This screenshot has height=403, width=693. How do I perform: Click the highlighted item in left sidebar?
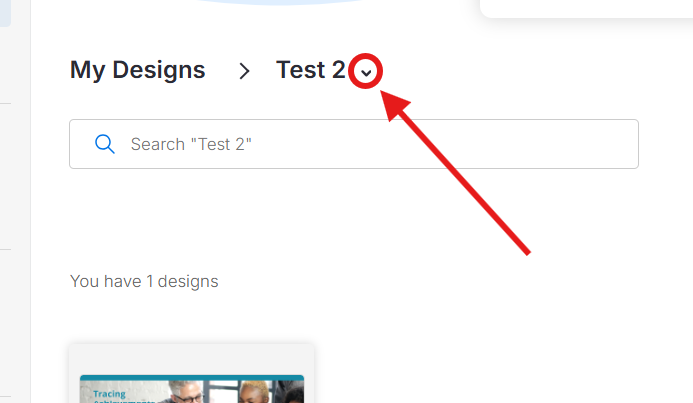[x=5, y=12]
